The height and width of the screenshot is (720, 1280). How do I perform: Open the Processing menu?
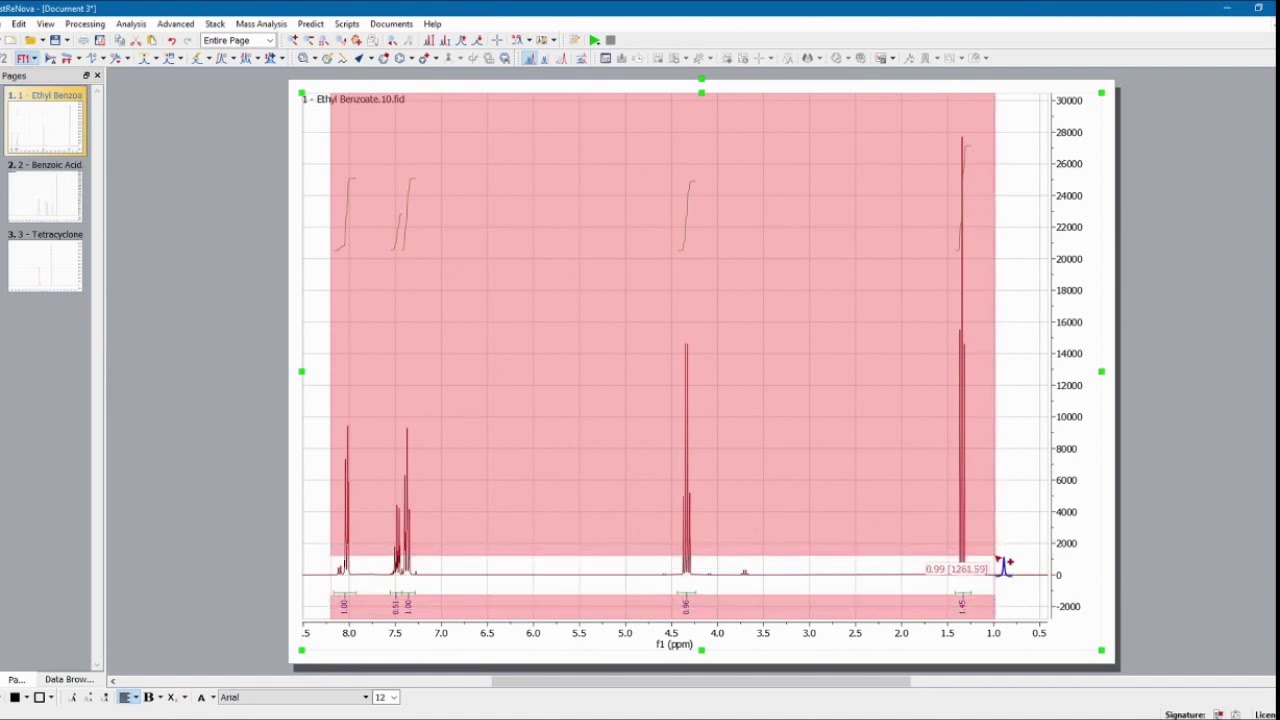click(85, 24)
